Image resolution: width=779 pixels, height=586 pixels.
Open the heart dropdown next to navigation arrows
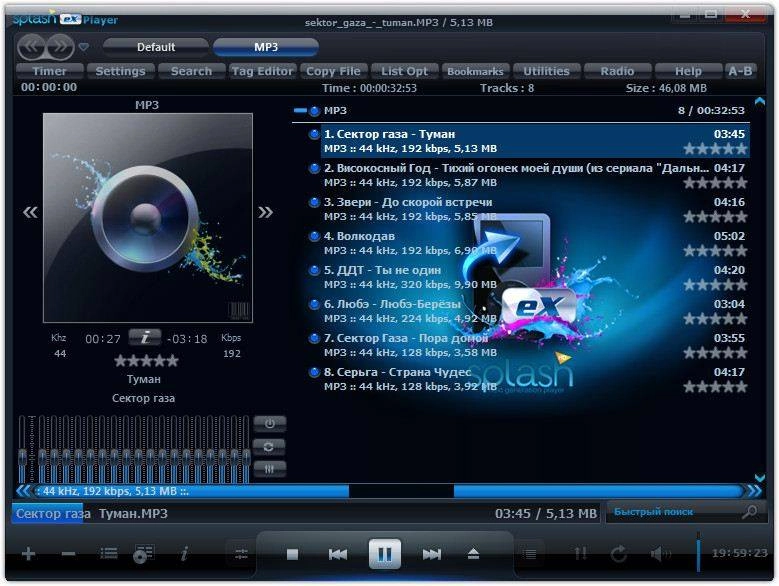click(83, 47)
